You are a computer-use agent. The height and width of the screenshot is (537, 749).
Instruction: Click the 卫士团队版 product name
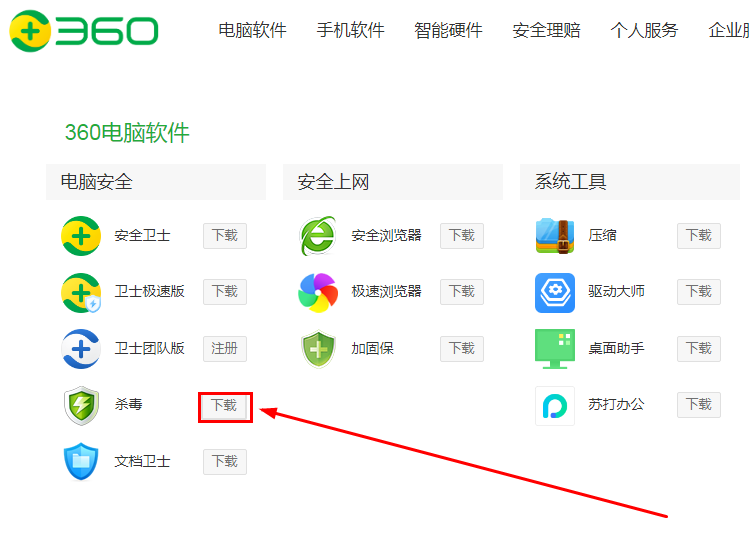click(x=150, y=348)
